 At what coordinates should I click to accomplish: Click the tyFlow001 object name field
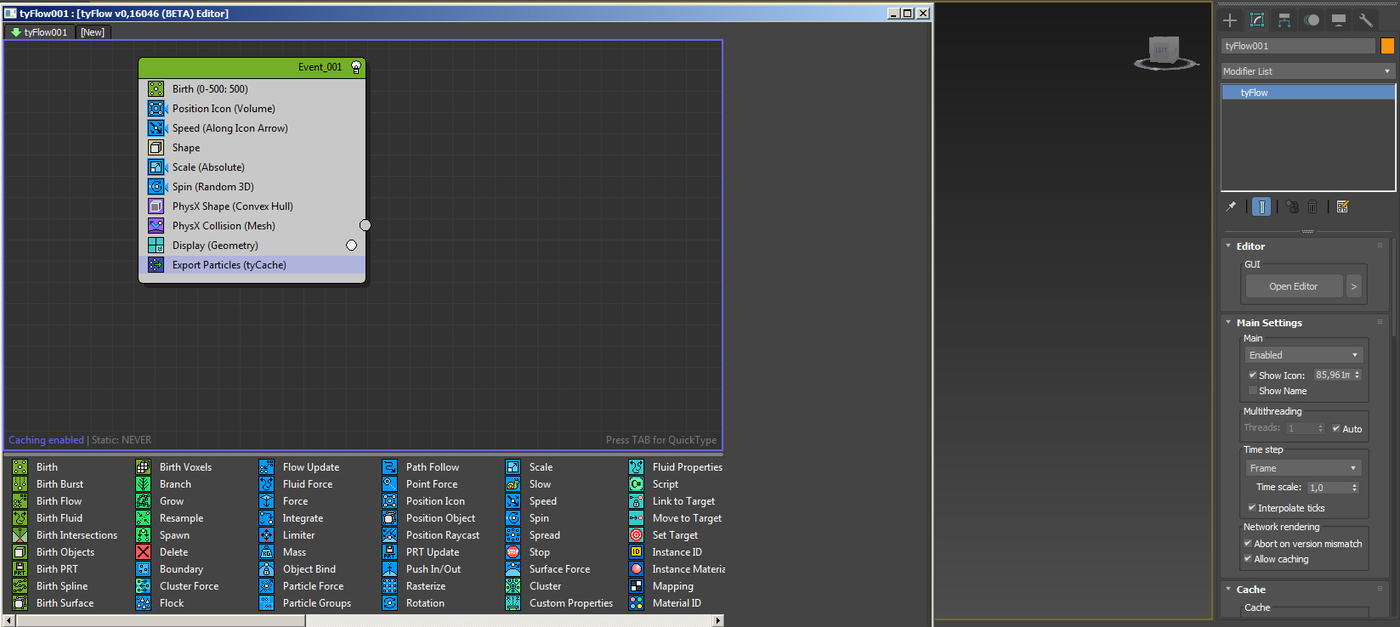point(1298,46)
